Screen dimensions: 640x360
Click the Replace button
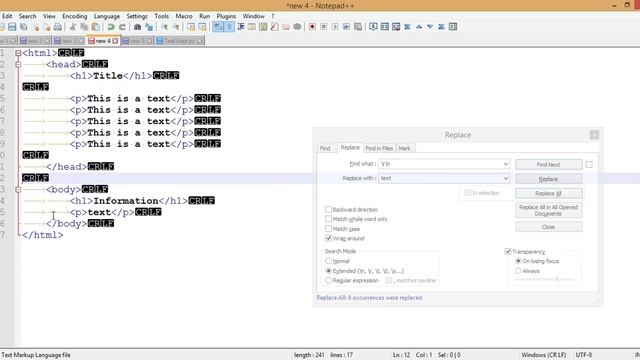[x=549, y=179]
